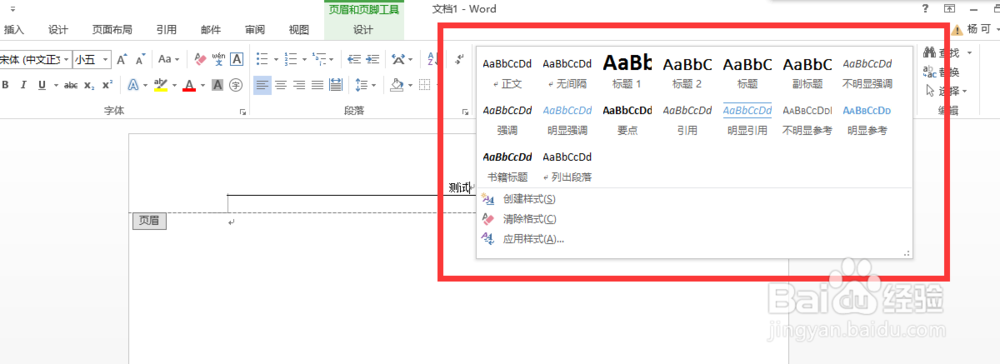The image size is (1000, 364).
Task: Open the 插入 tab
Action: pos(13,29)
